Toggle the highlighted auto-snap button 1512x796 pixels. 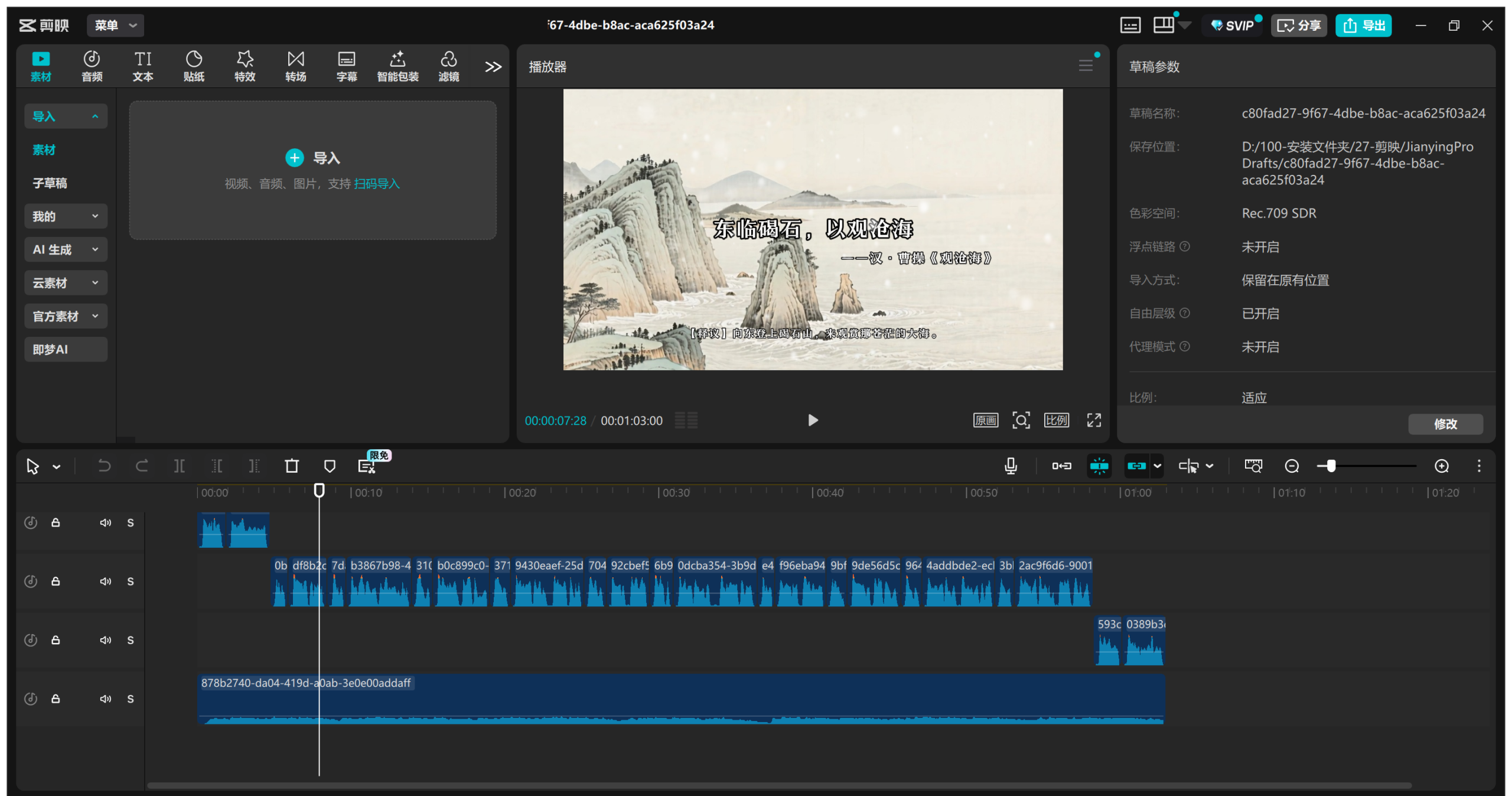[x=1099, y=466]
